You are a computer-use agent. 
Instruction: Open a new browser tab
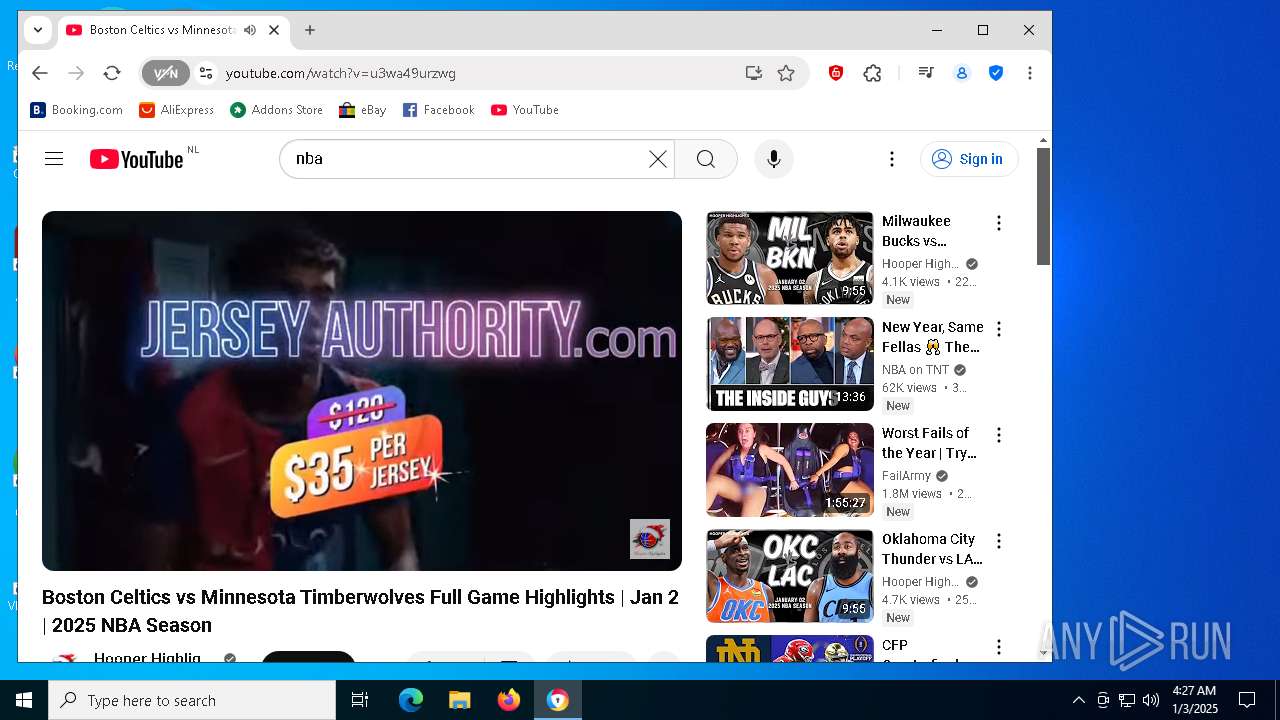(x=310, y=30)
